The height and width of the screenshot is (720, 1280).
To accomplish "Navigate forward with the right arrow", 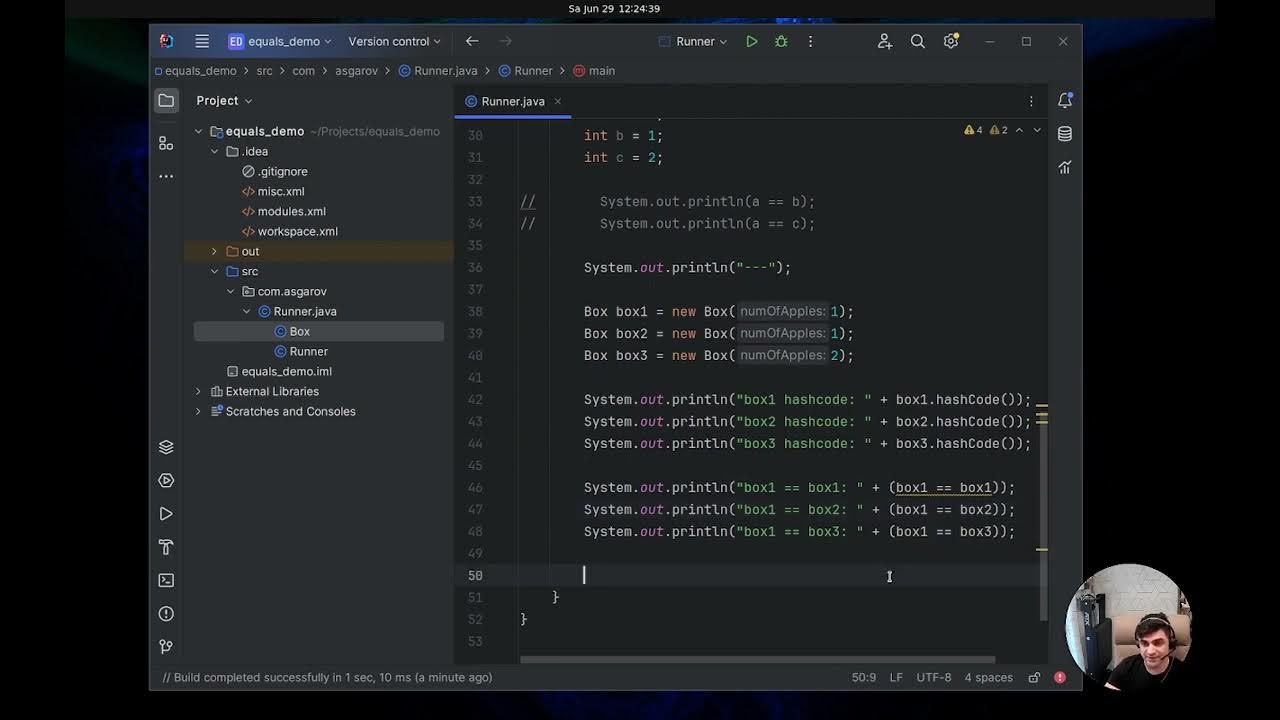I will [505, 41].
